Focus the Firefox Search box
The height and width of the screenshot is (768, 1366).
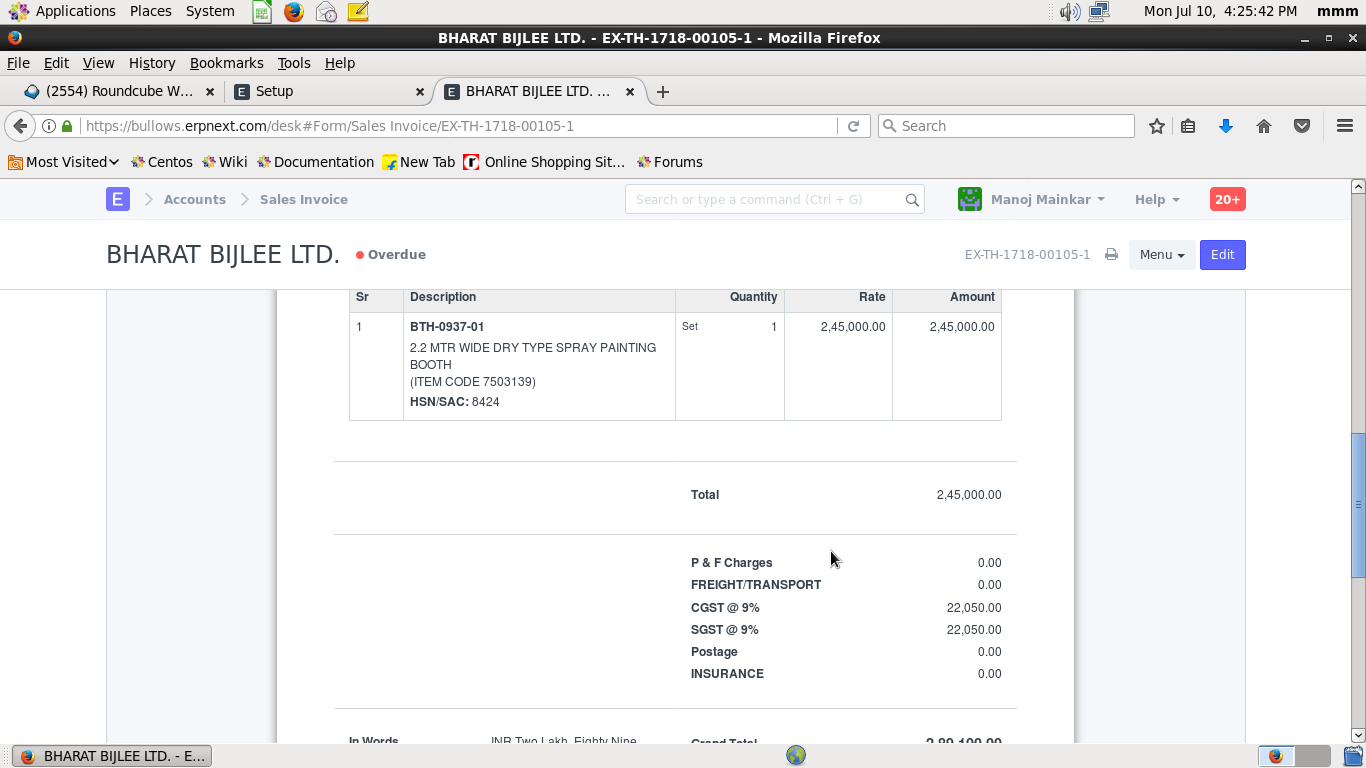click(1006, 126)
